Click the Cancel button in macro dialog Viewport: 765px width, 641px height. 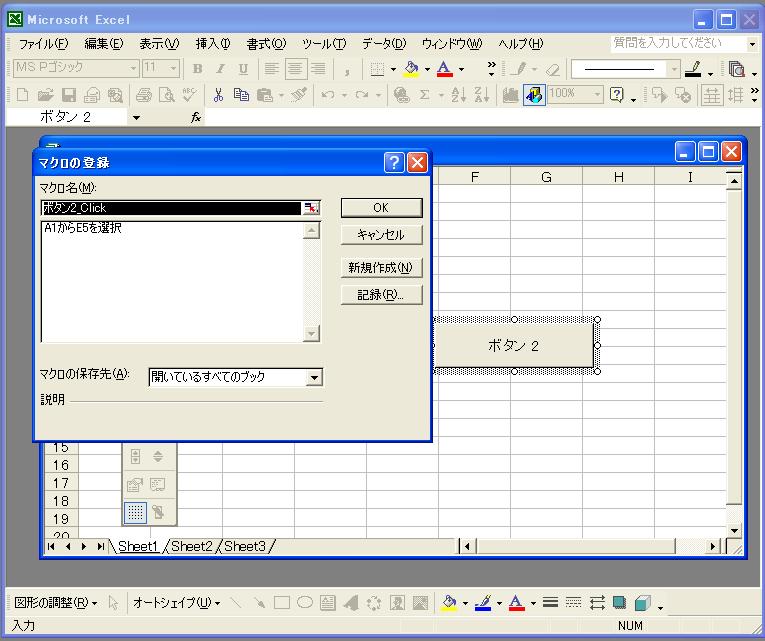tap(381, 235)
